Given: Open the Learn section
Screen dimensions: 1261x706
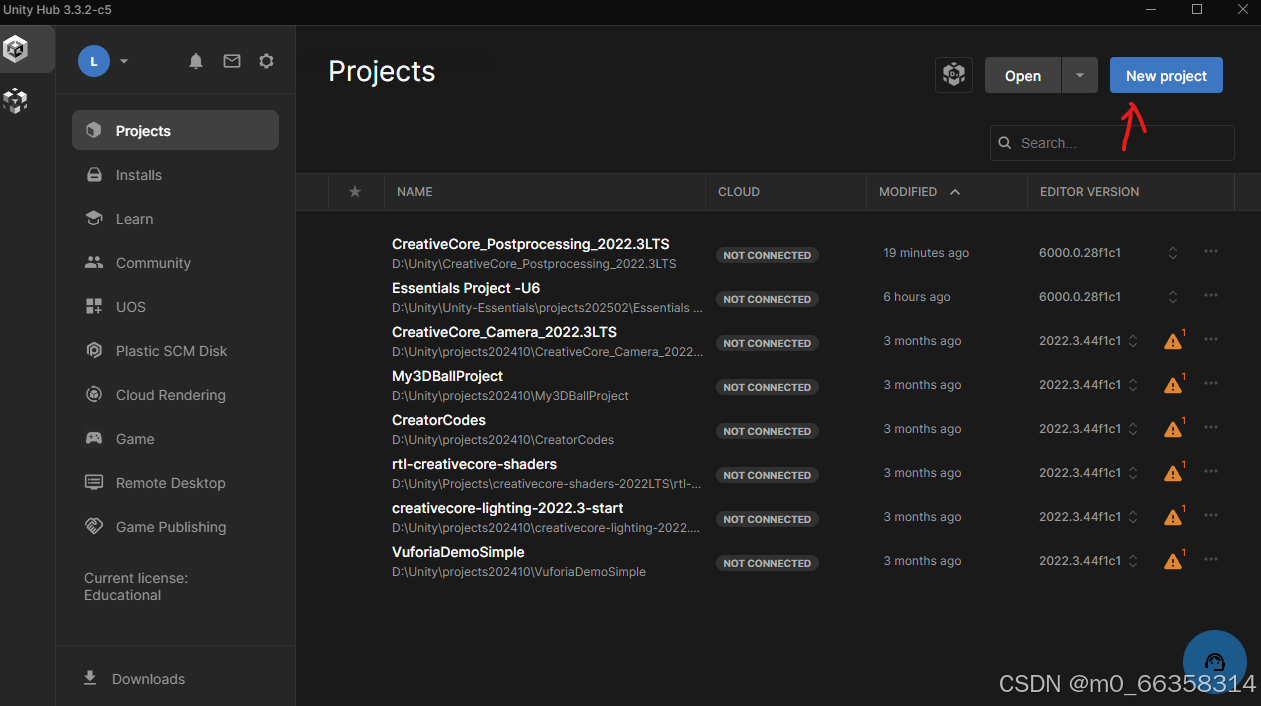Looking at the screenshot, I should click(175, 219).
